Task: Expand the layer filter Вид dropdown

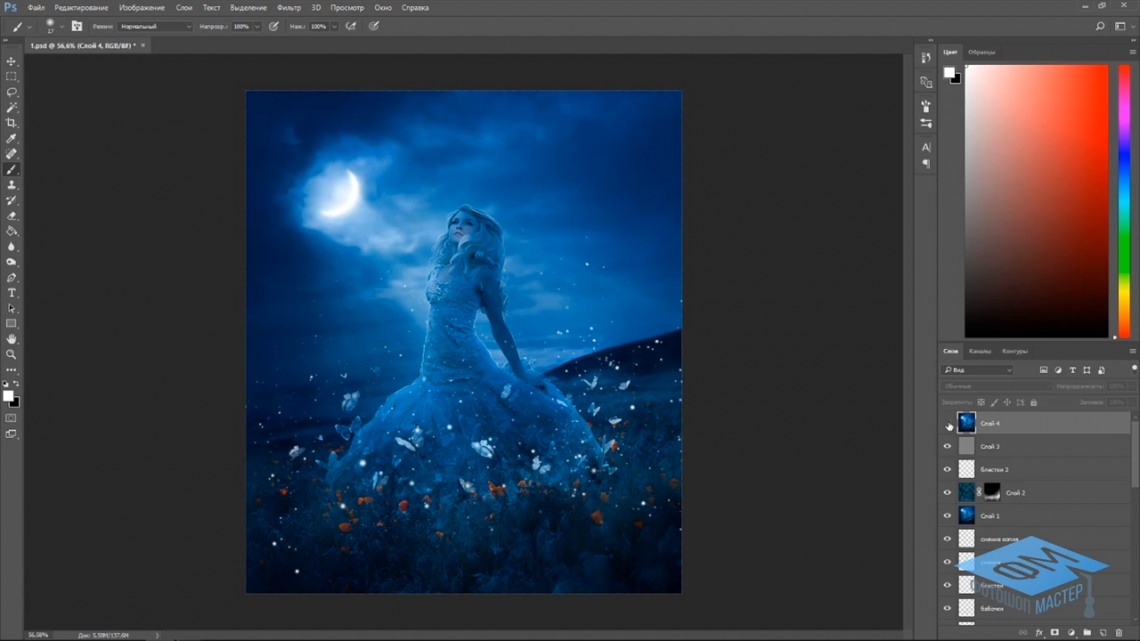Action: click(978, 370)
